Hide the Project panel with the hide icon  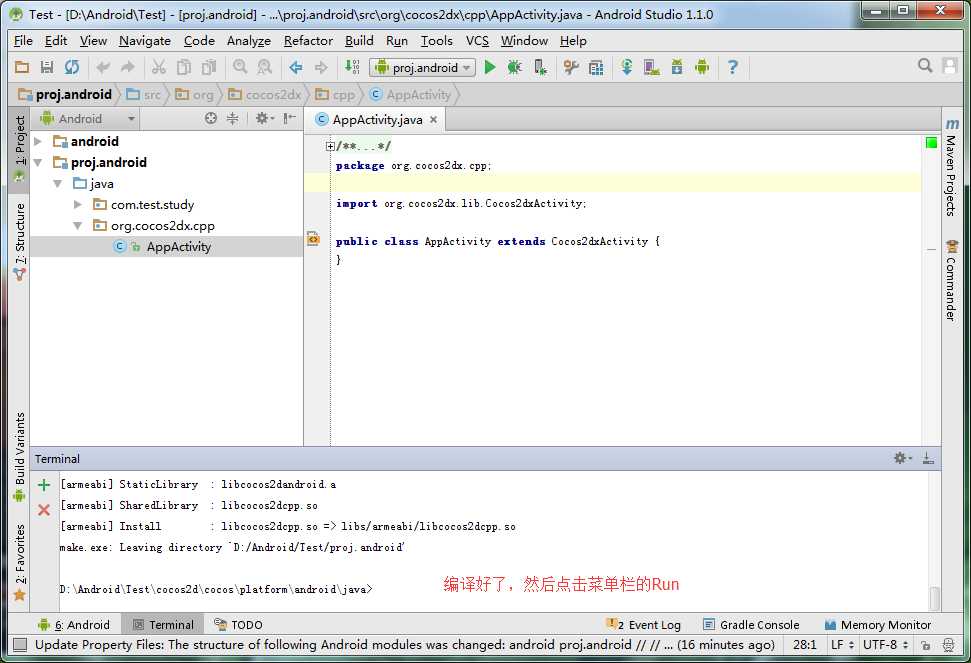289,118
